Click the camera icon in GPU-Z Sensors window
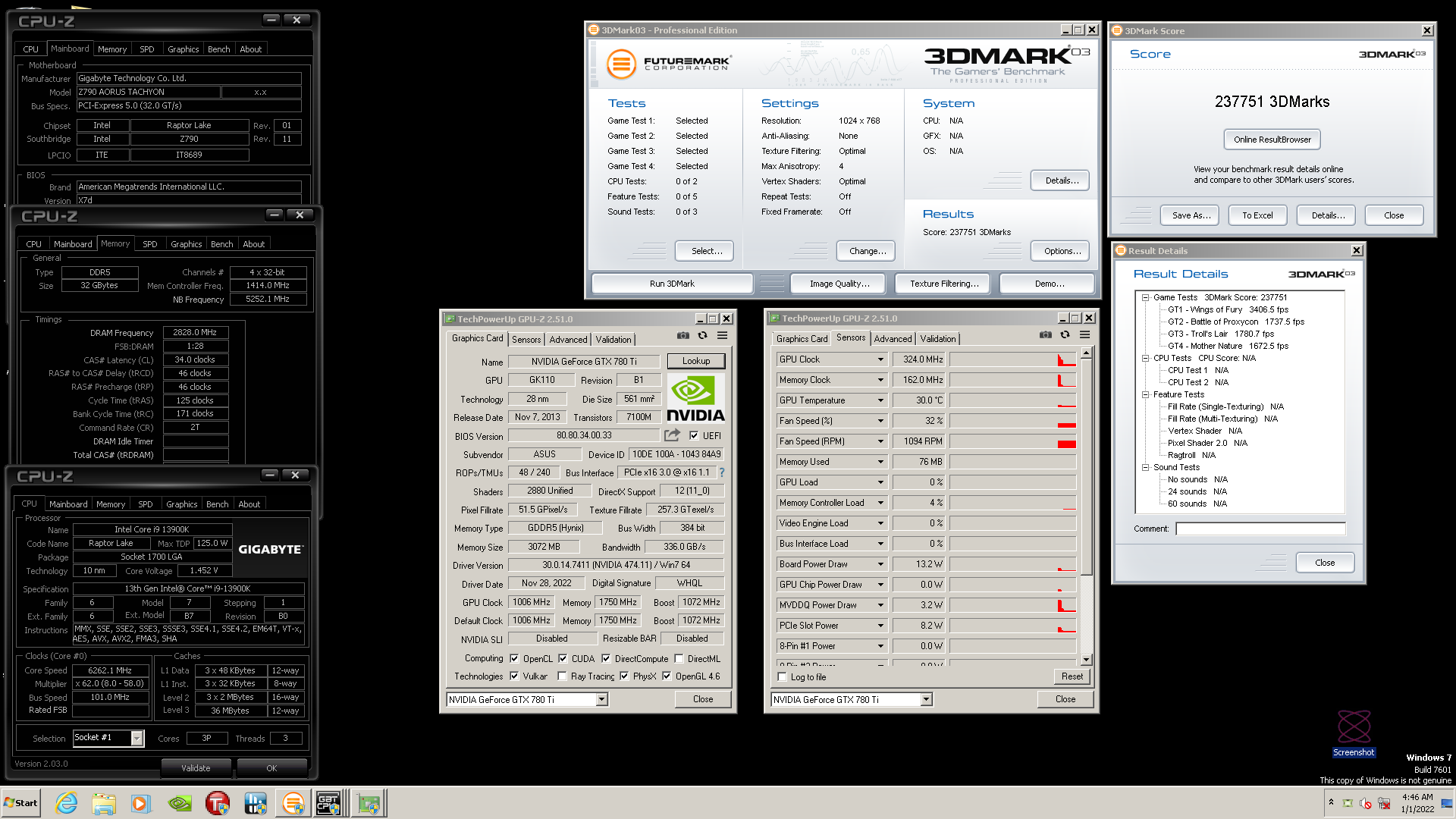 tap(1046, 334)
